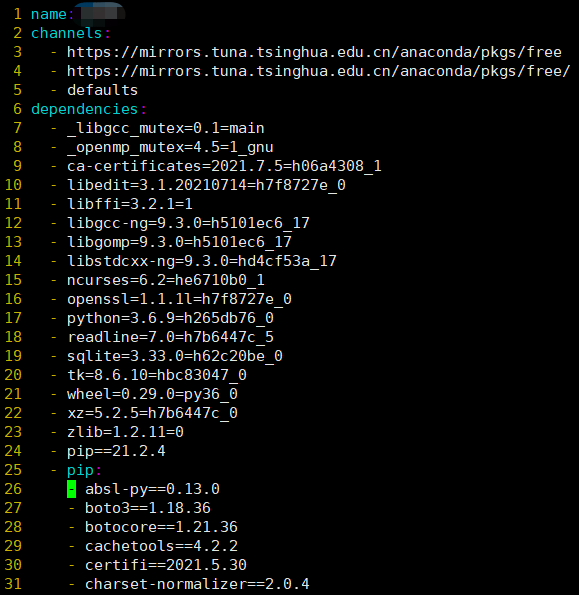Screen dimensions: 579x595
Task: Click the absl-py==0.13.0 entry
Action: pos(152,489)
